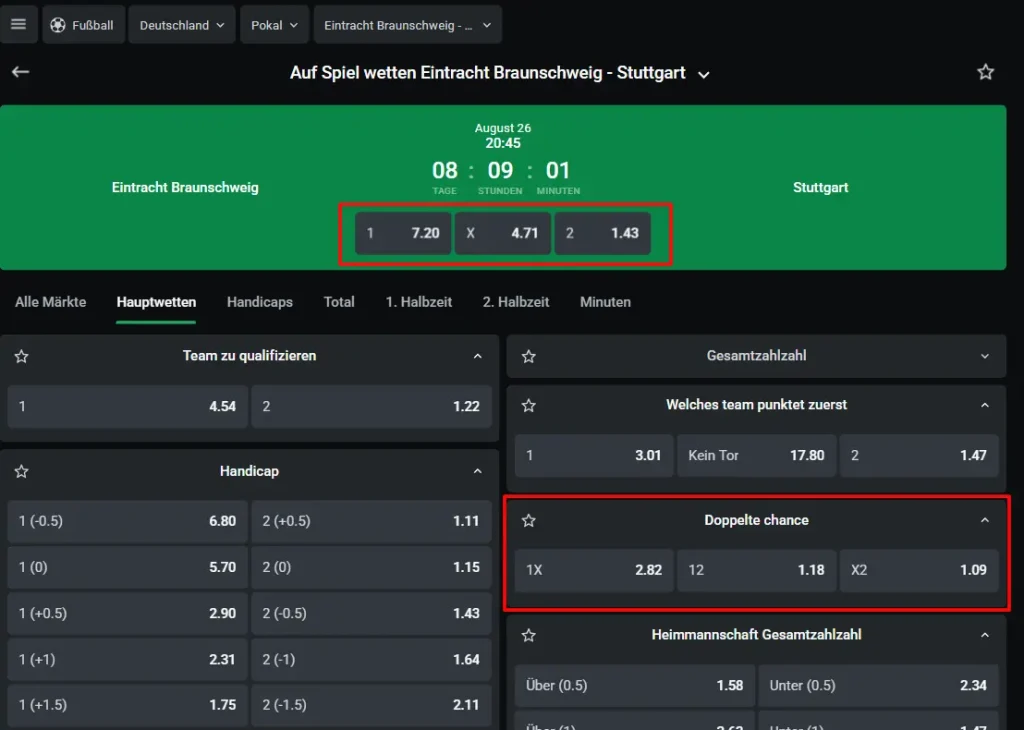Choose double chance 1X at 2.82
Screen dimensions: 1024x730
pos(594,570)
